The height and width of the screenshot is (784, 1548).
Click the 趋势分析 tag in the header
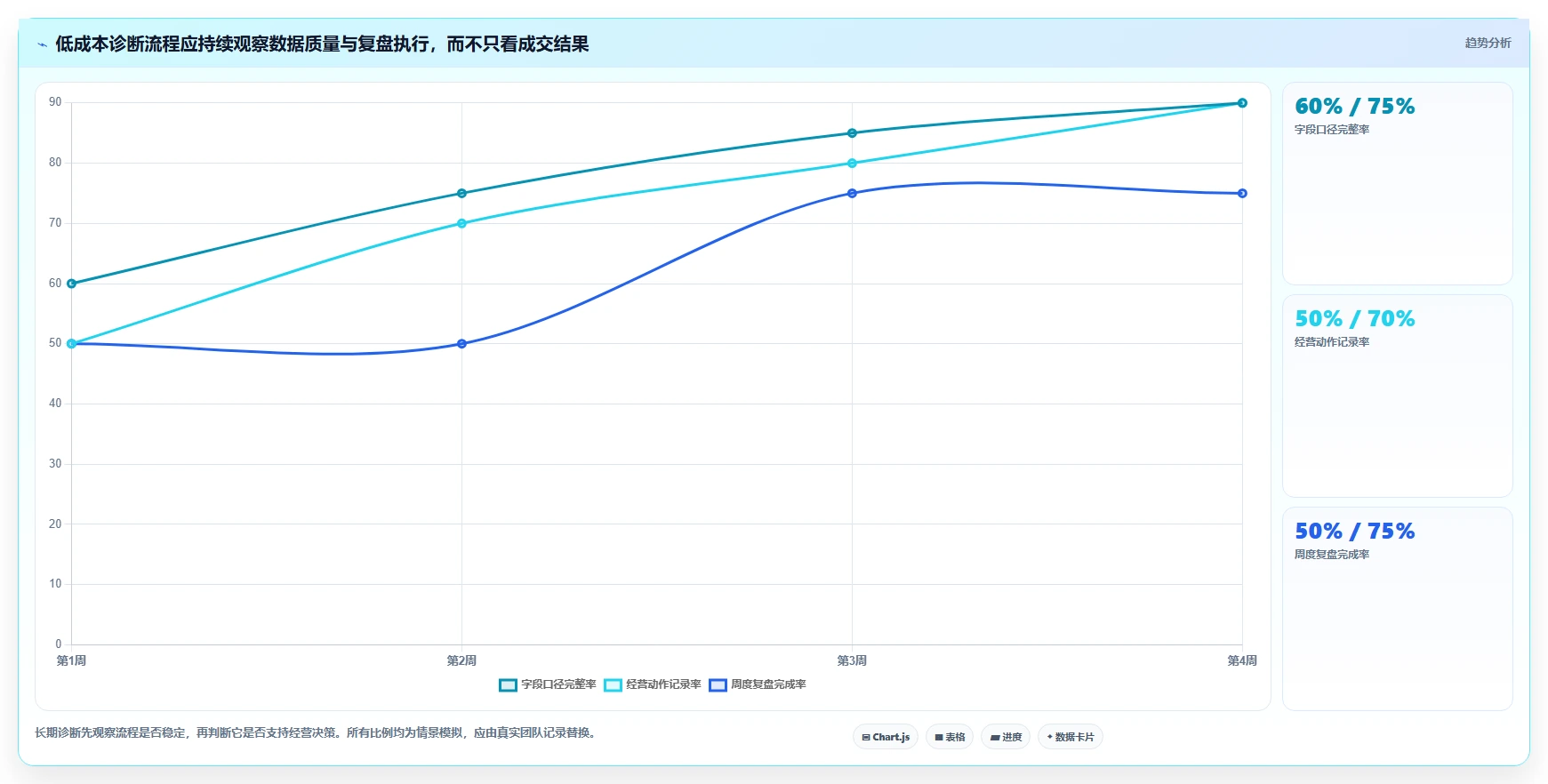[1488, 43]
